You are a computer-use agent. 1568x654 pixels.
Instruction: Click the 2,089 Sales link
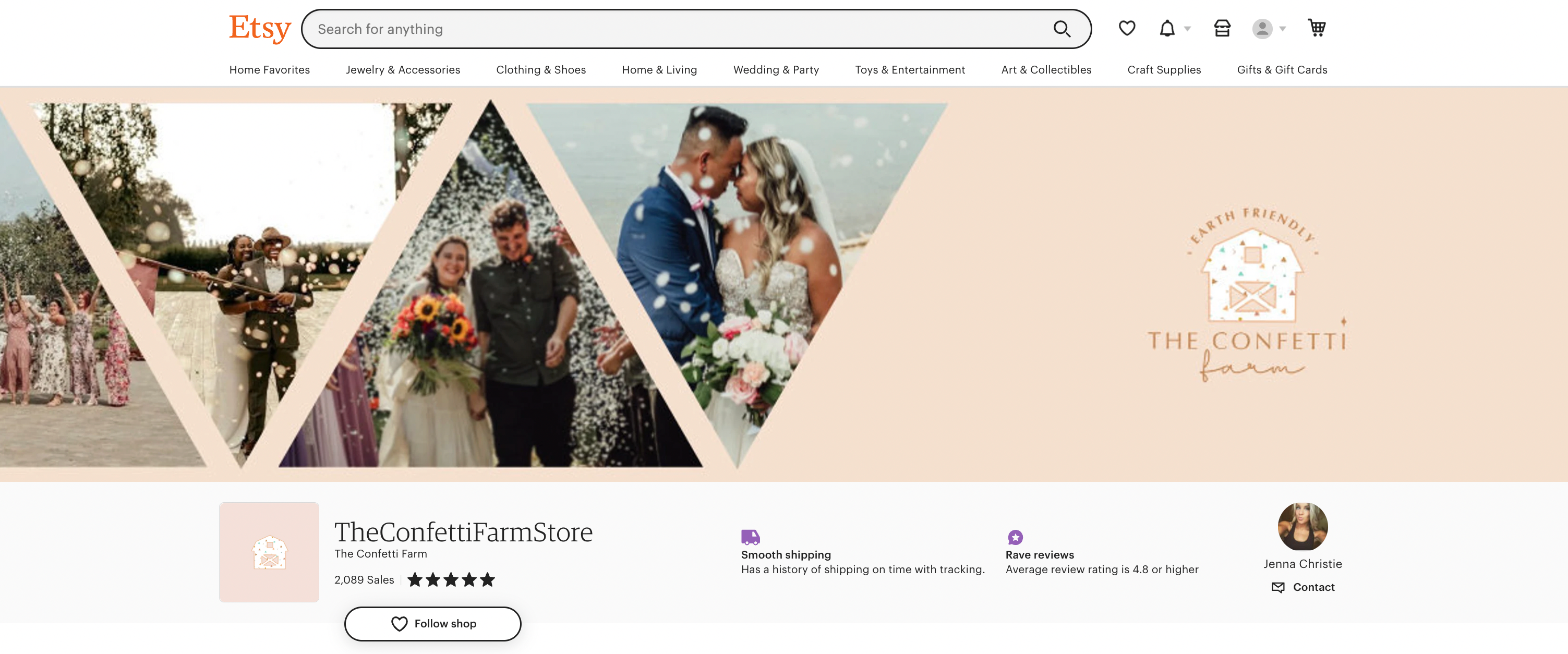pos(364,580)
